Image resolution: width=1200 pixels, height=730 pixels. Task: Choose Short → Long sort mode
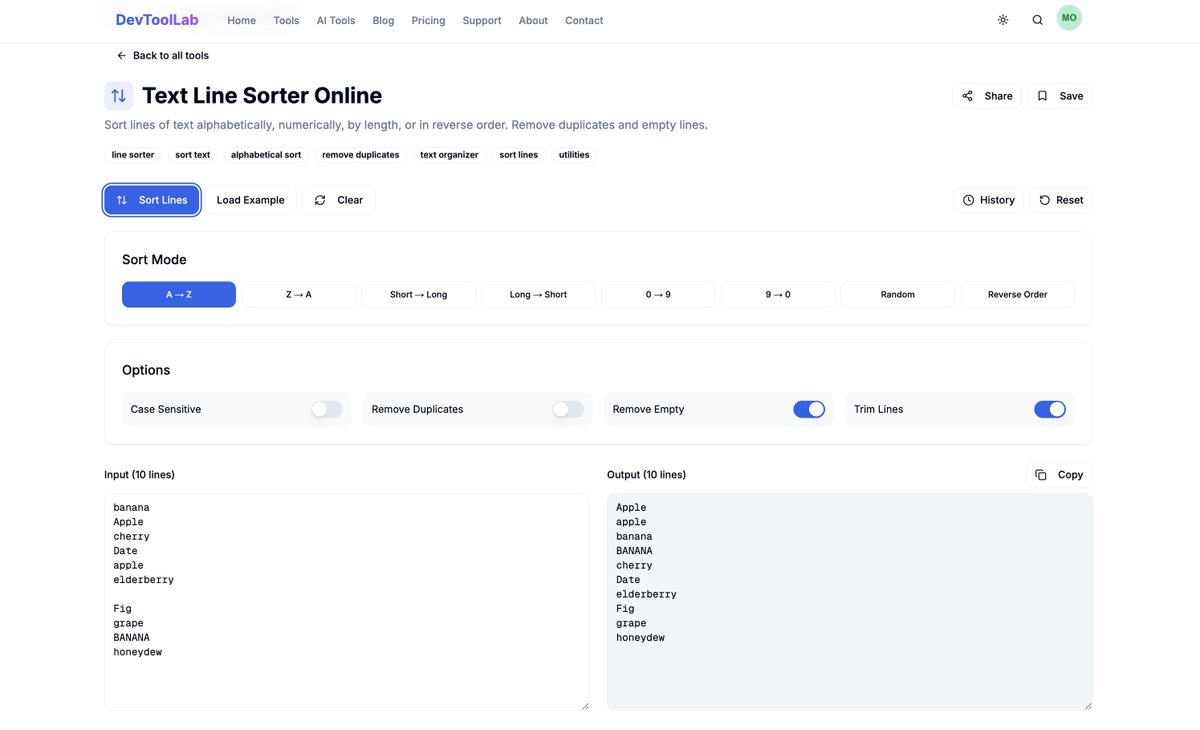[x=418, y=295]
